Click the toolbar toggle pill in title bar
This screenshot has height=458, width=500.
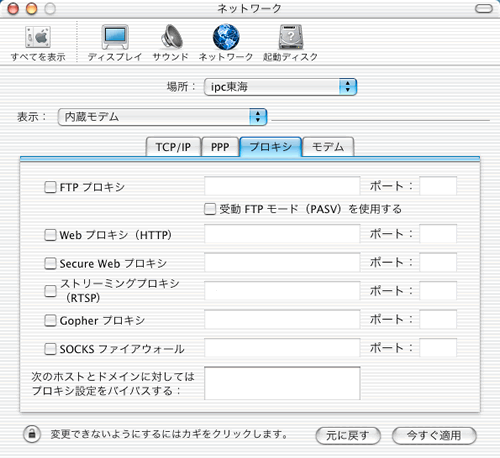tap(483, 9)
